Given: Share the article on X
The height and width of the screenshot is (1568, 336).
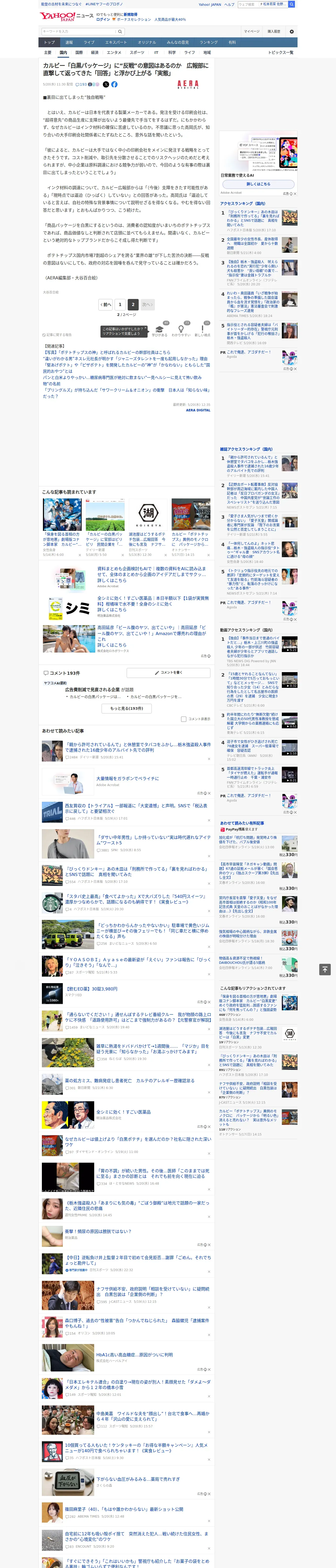Looking at the screenshot, I should 106,85.
